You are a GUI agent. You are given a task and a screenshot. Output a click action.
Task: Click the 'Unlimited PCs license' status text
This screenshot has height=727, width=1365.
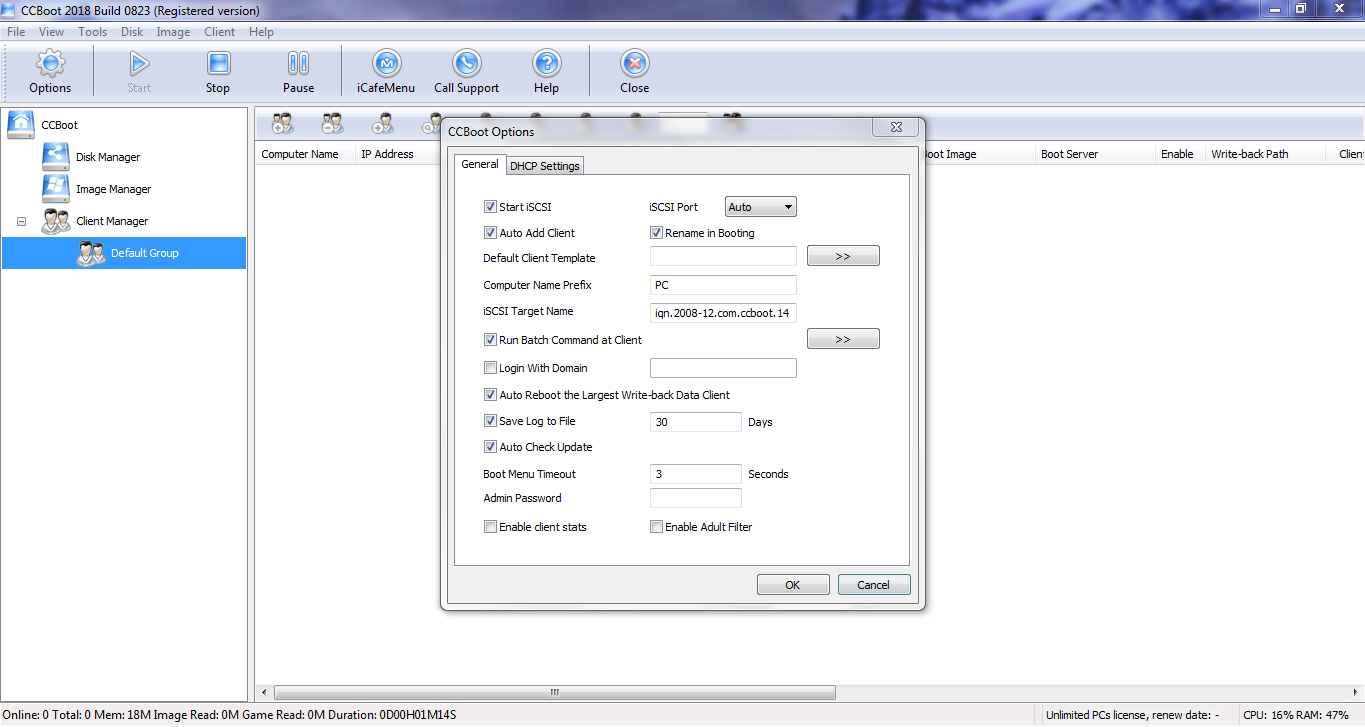pos(1133,715)
